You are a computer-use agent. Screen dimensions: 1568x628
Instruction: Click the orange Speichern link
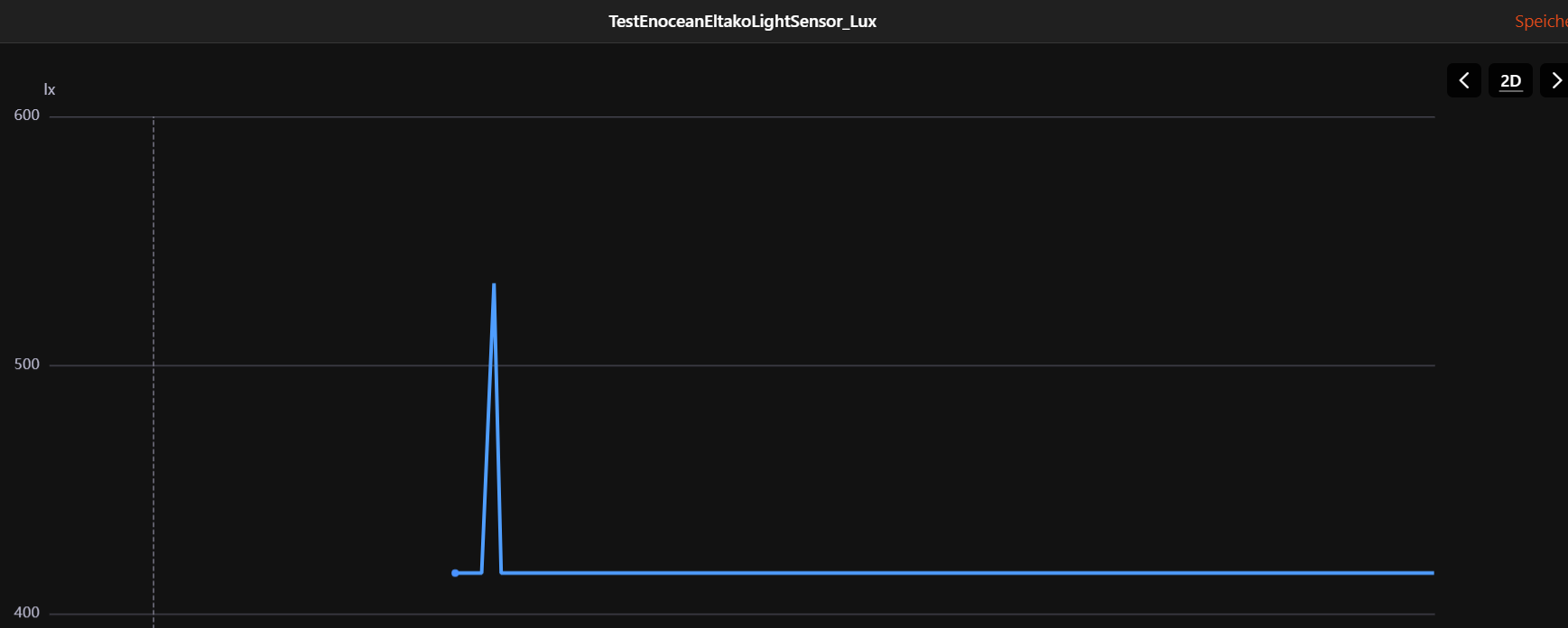pos(1541,21)
